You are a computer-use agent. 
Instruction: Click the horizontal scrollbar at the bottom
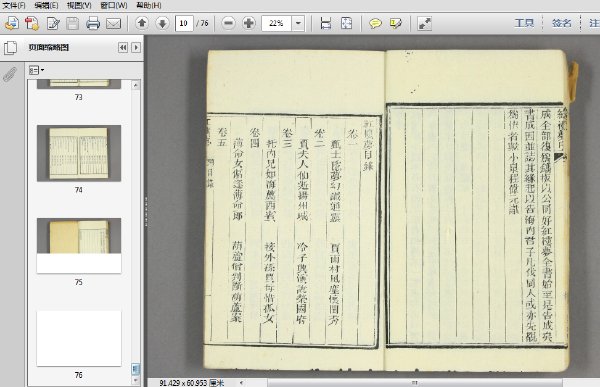pyautogui.click(x=415, y=383)
